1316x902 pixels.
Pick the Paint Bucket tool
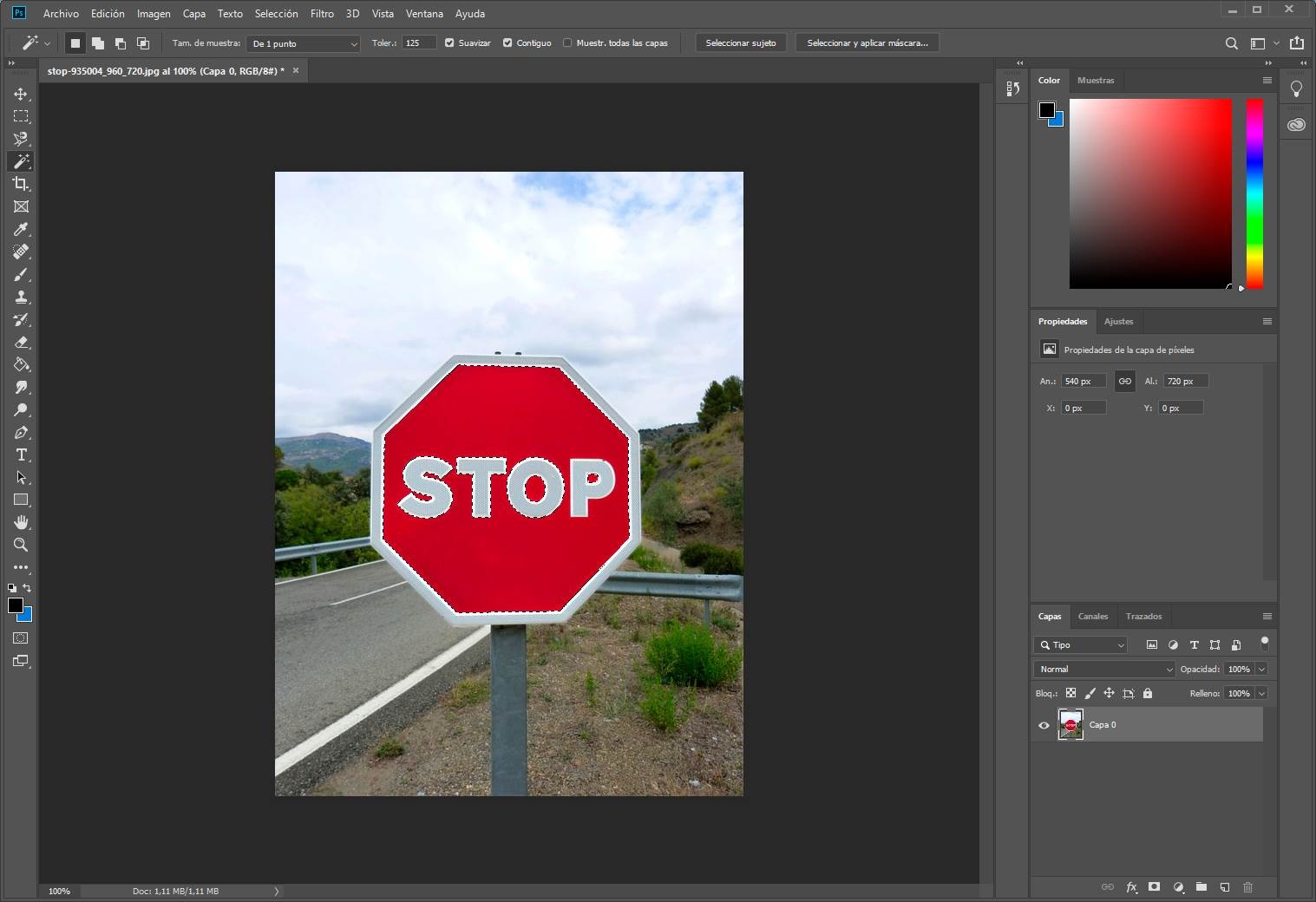(x=21, y=364)
